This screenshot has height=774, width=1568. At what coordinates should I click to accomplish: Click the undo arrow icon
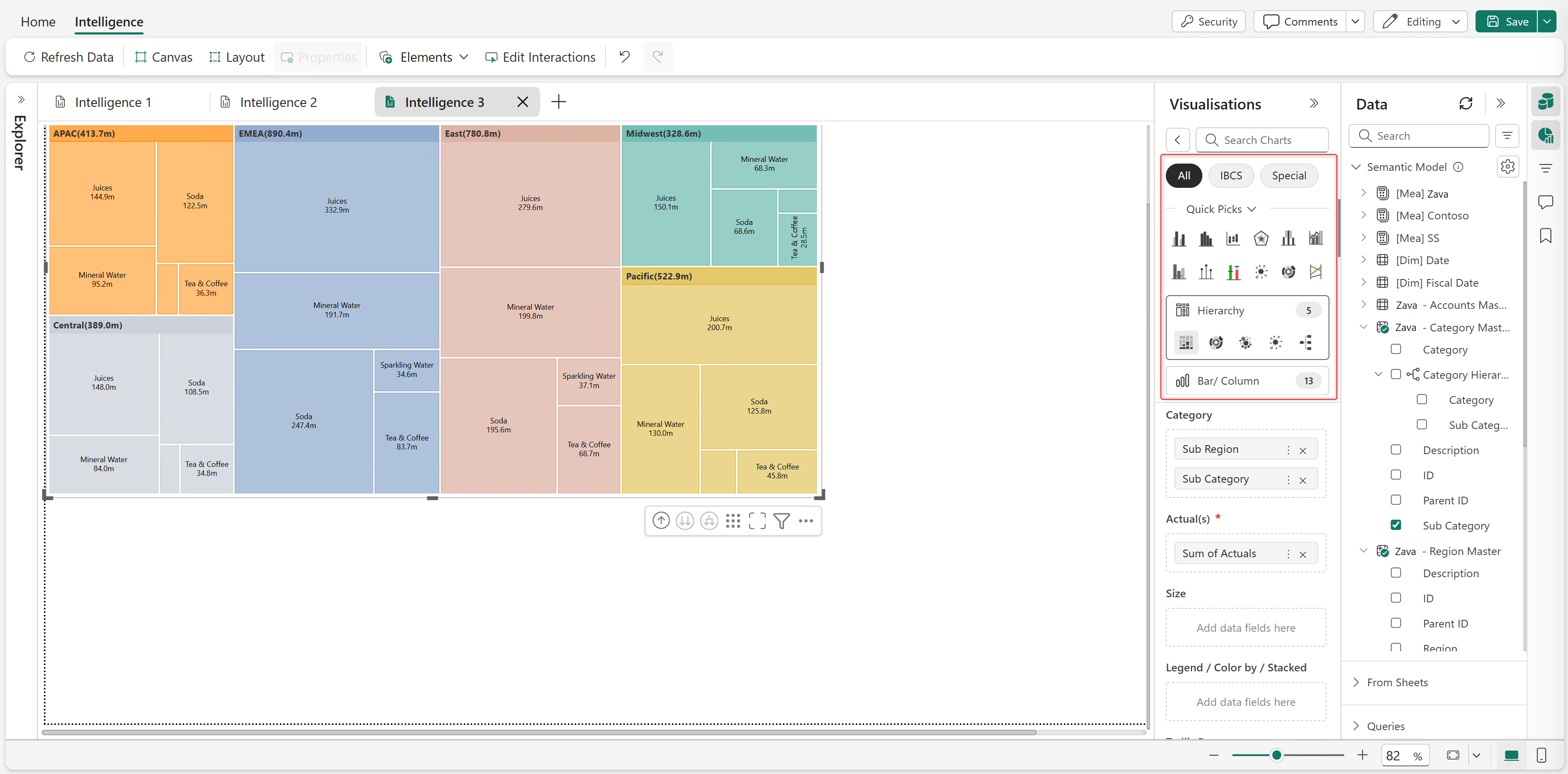(624, 57)
